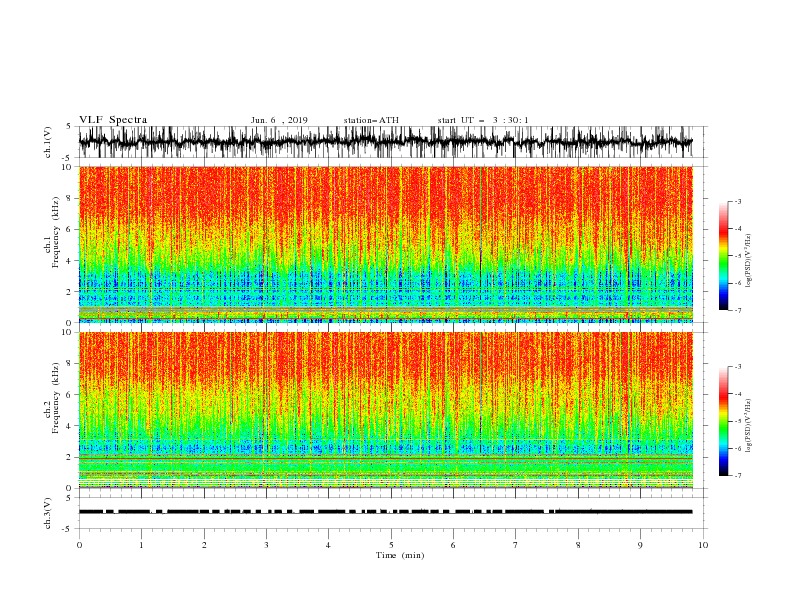Viewport: 792px width, 612px height.
Task: Click the "9" tick on the time axis
Action: 640,545
